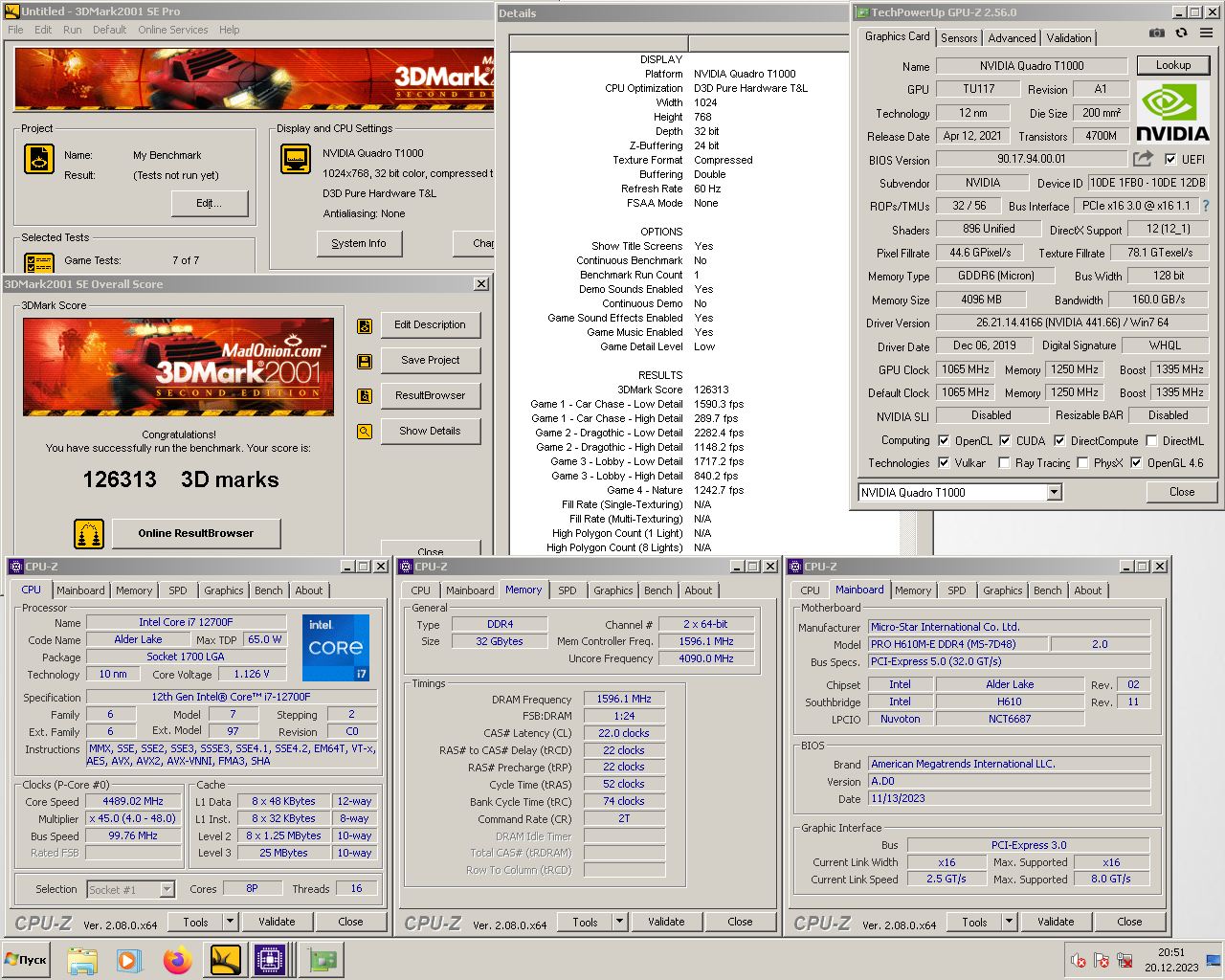Toggle the OpenCL checkbox
The height and width of the screenshot is (980, 1225).
click(x=944, y=441)
